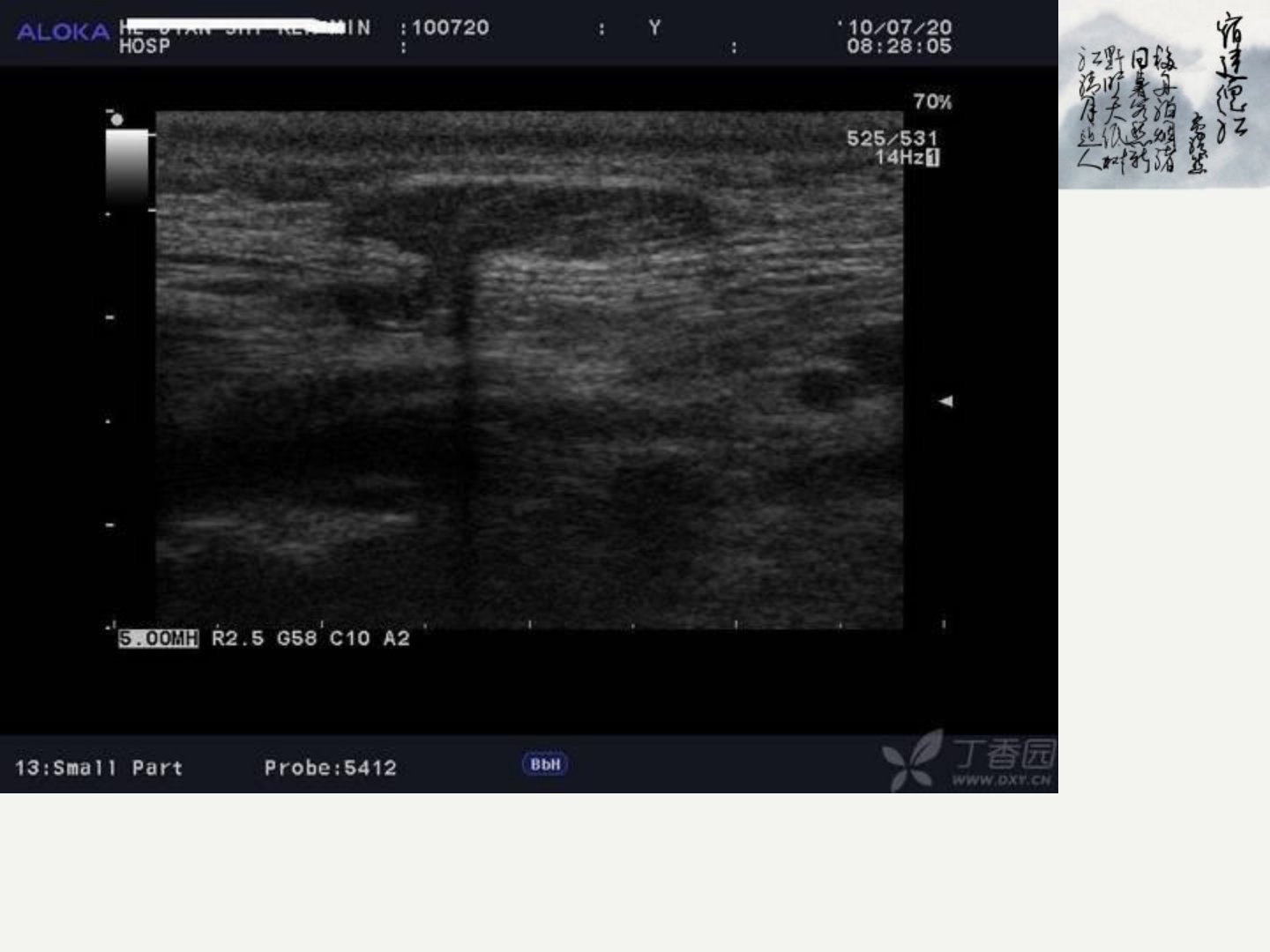Screen dimensions: 1270x952
Task: Click the G58 gain value
Action: tap(296, 638)
